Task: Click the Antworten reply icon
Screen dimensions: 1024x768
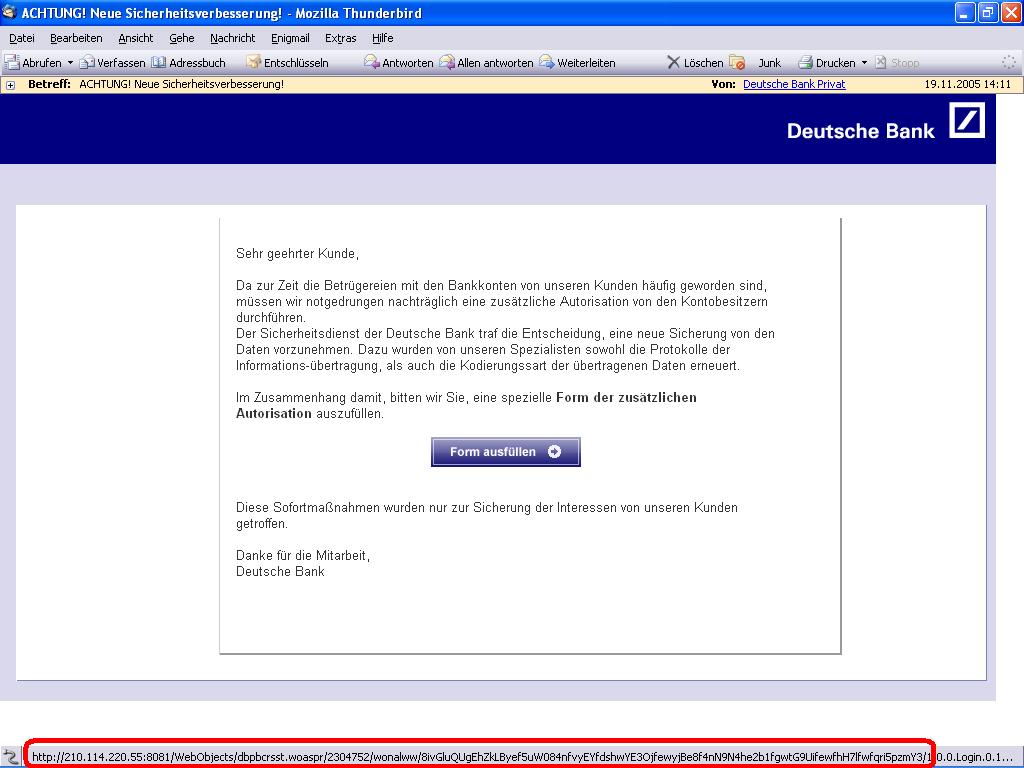Action: coord(372,63)
